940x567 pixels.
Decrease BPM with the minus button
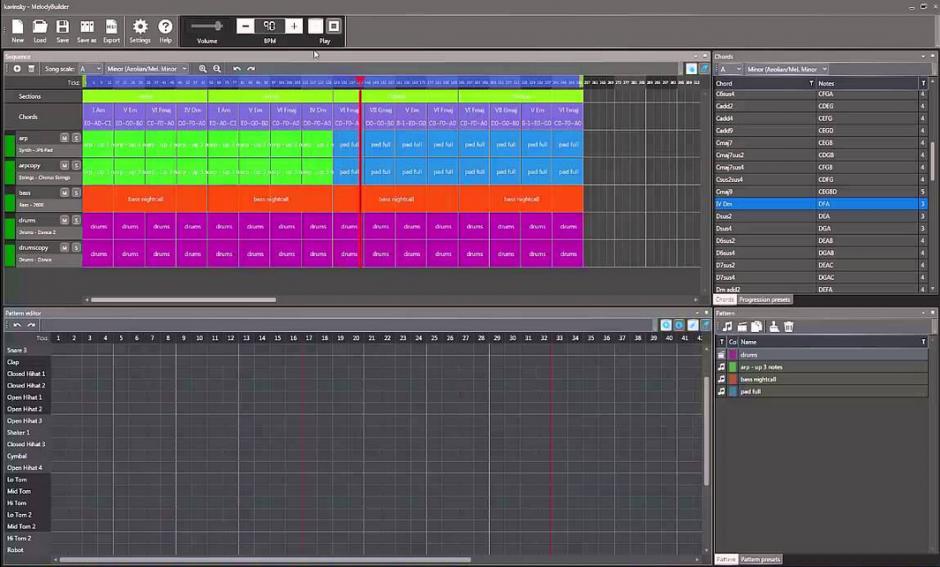click(x=245, y=26)
